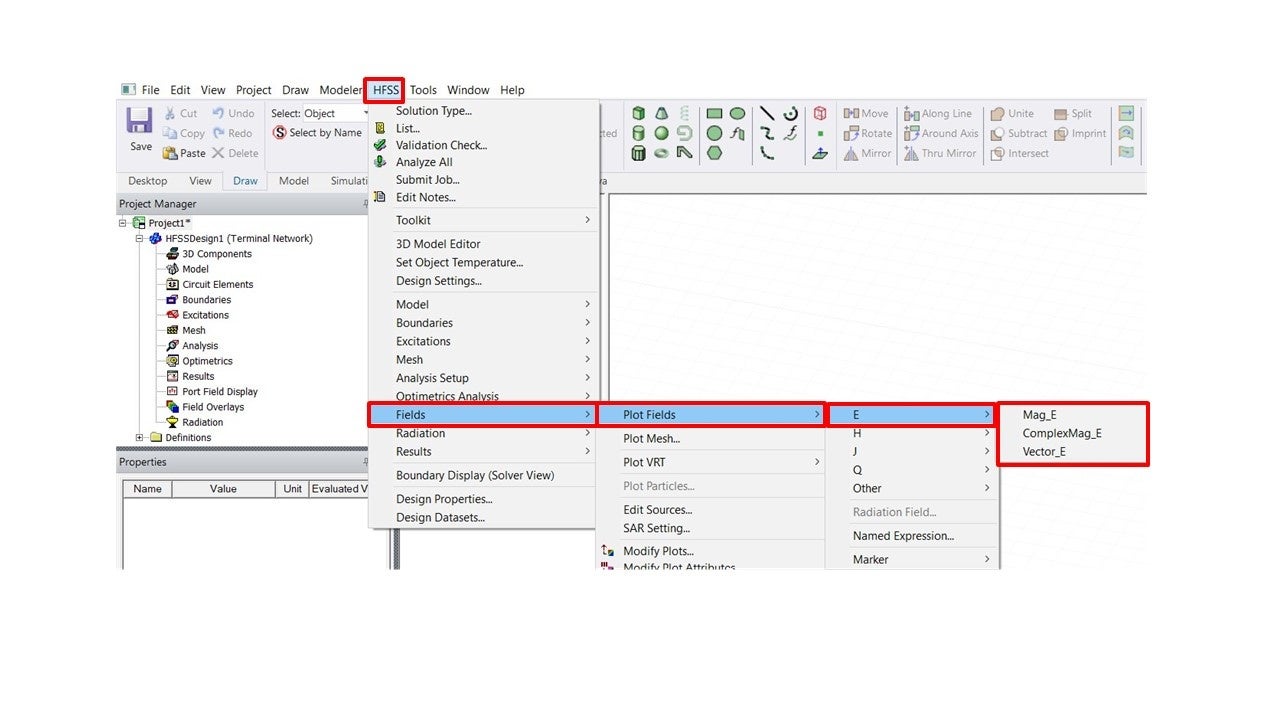
Task: Click the Validation Check green checkmark icon
Action: click(x=379, y=145)
